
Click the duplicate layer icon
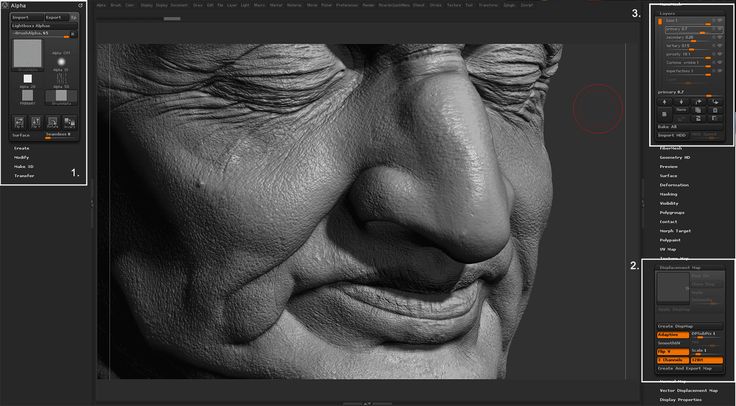tap(698, 110)
